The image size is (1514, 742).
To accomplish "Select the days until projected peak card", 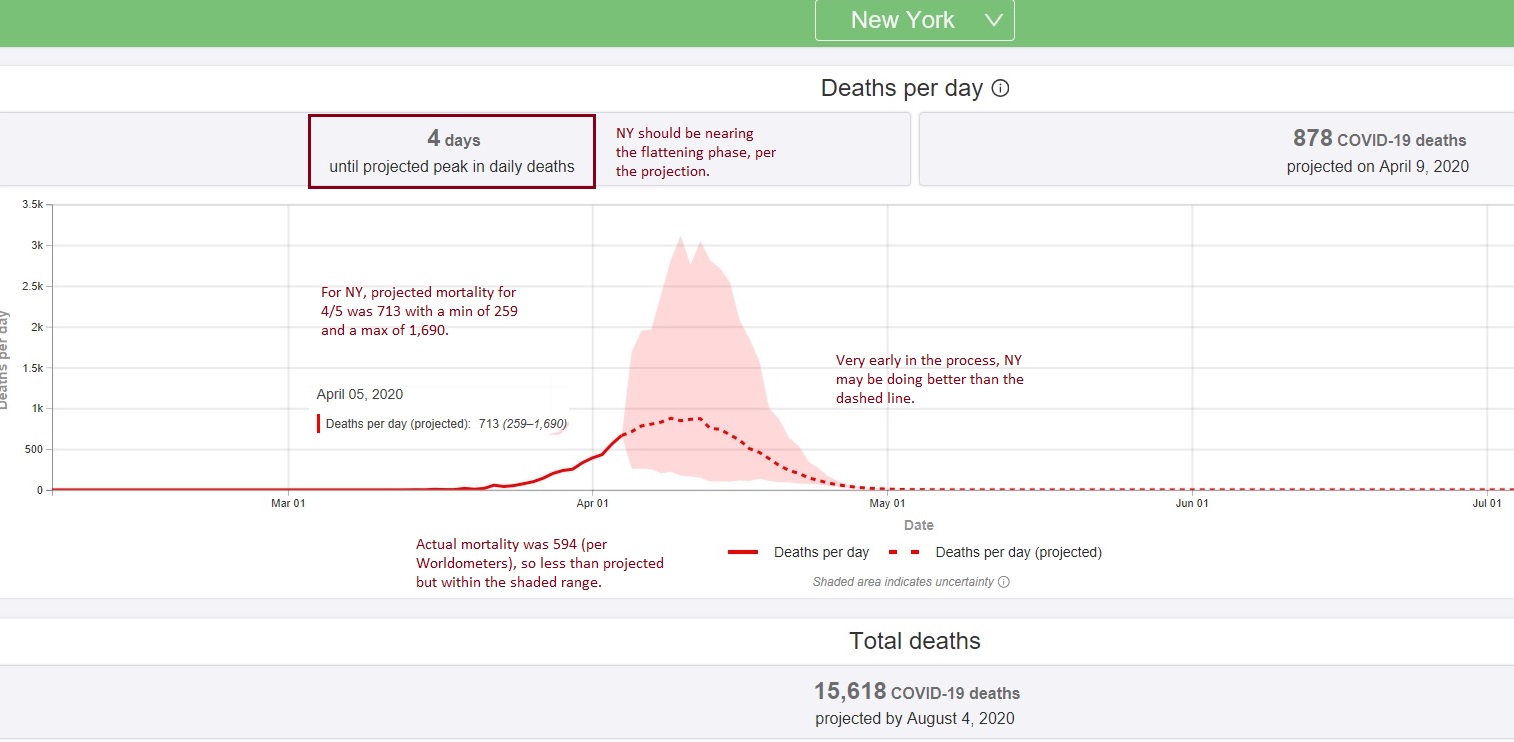I will [452, 152].
